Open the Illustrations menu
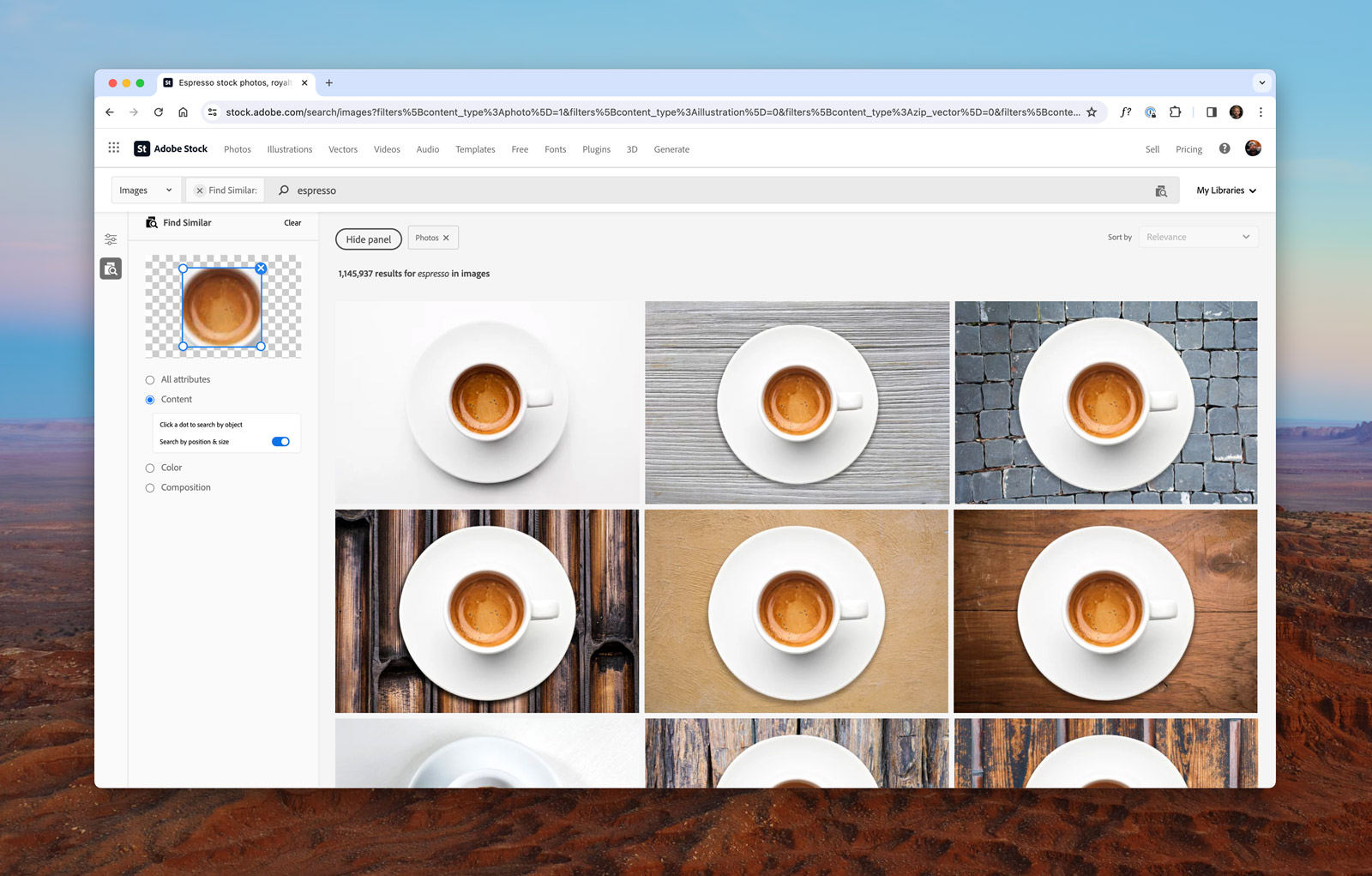Screen dimensions: 1372x876 coord(290,149)
